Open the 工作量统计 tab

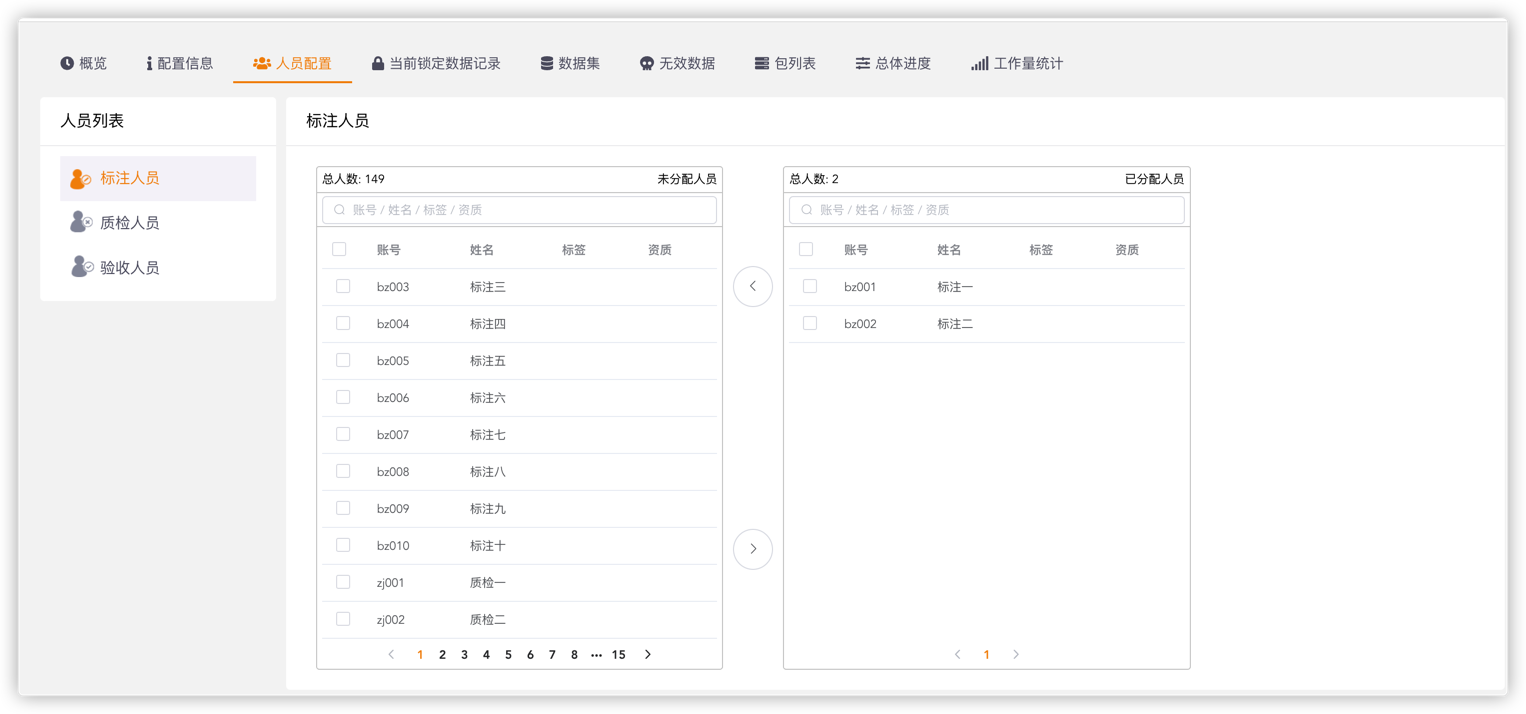1017,63
